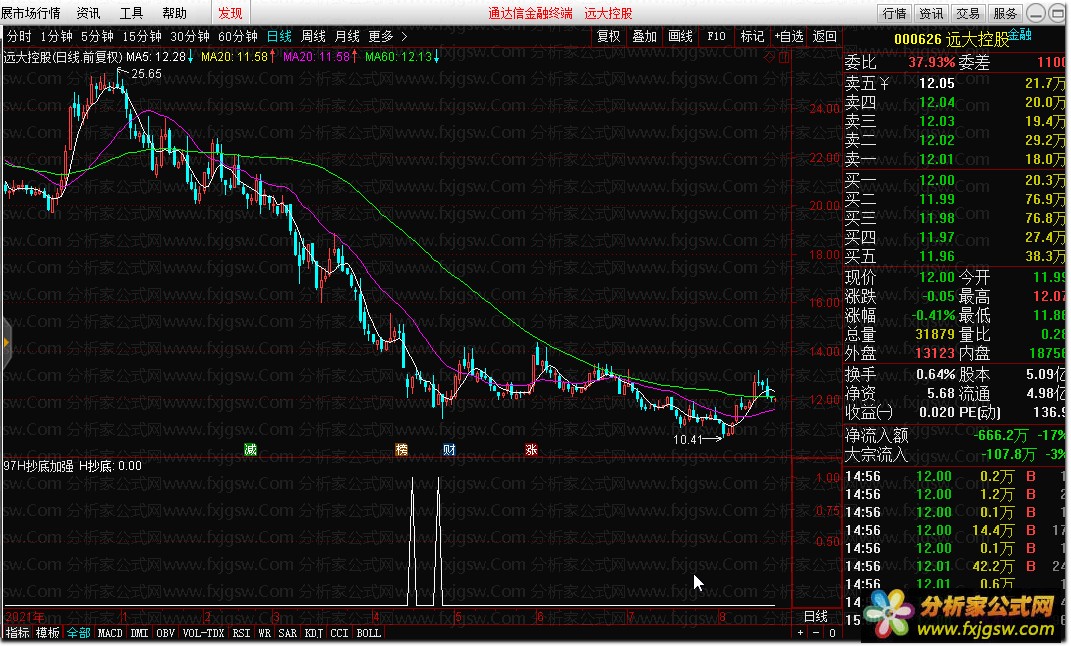Switch indicator to VOL-TDX
Viewport: 1071px width, 646px height.
pyautogui.click(x=204, y=633)
